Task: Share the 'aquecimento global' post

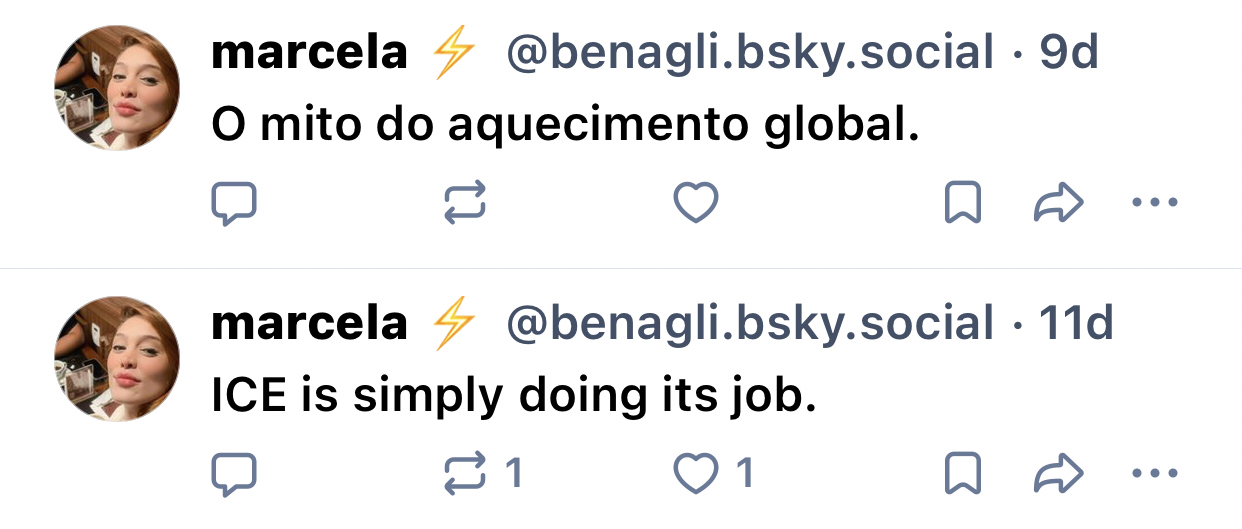Action: point(1057,204)
